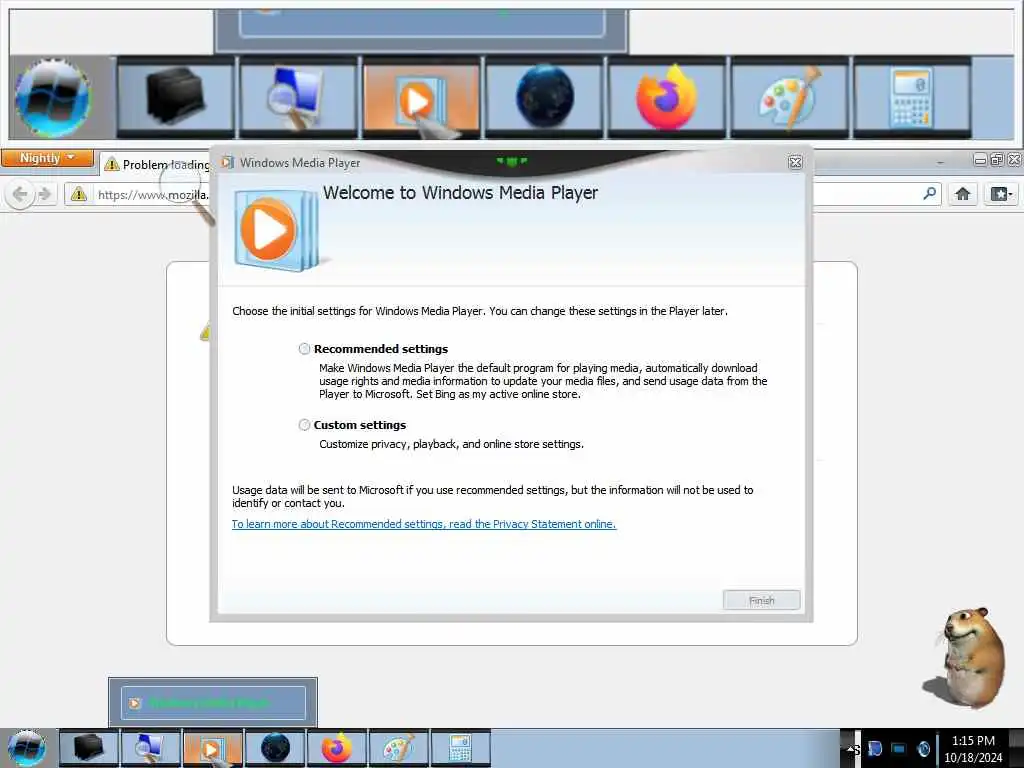
Task: Click the warning site identity icon in address bar
Action: tap(78, 194)
